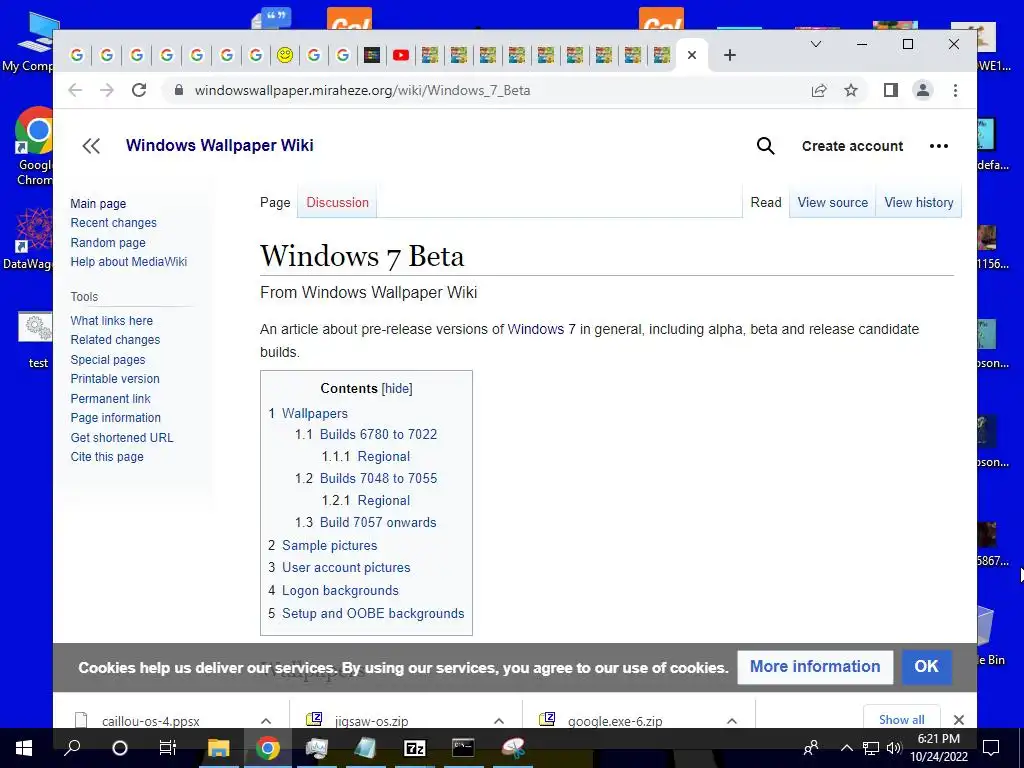Open Main page in sidebar

pyautogui.click(x=98, y=204)
